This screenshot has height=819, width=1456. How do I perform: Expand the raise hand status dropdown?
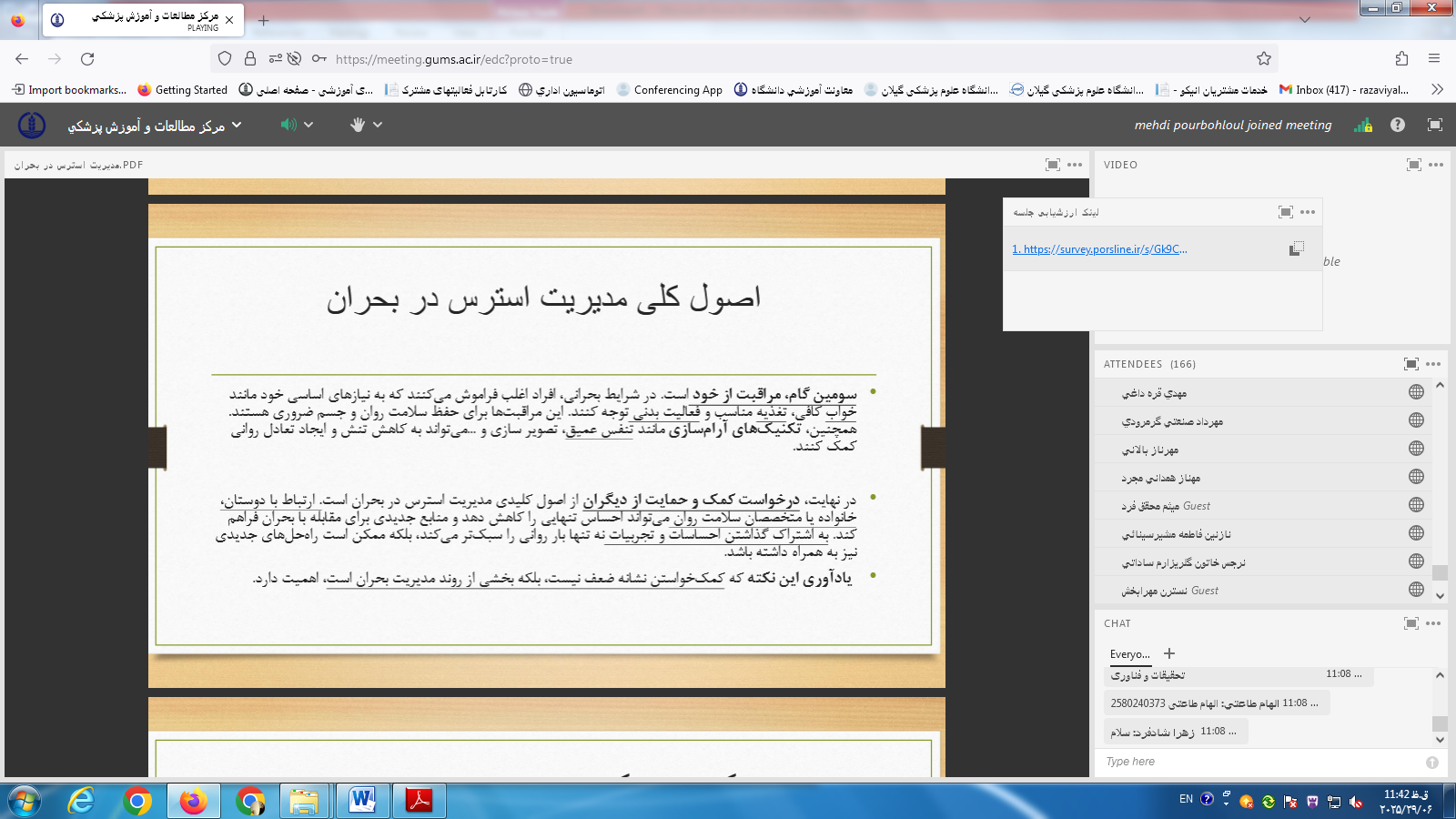378,125
